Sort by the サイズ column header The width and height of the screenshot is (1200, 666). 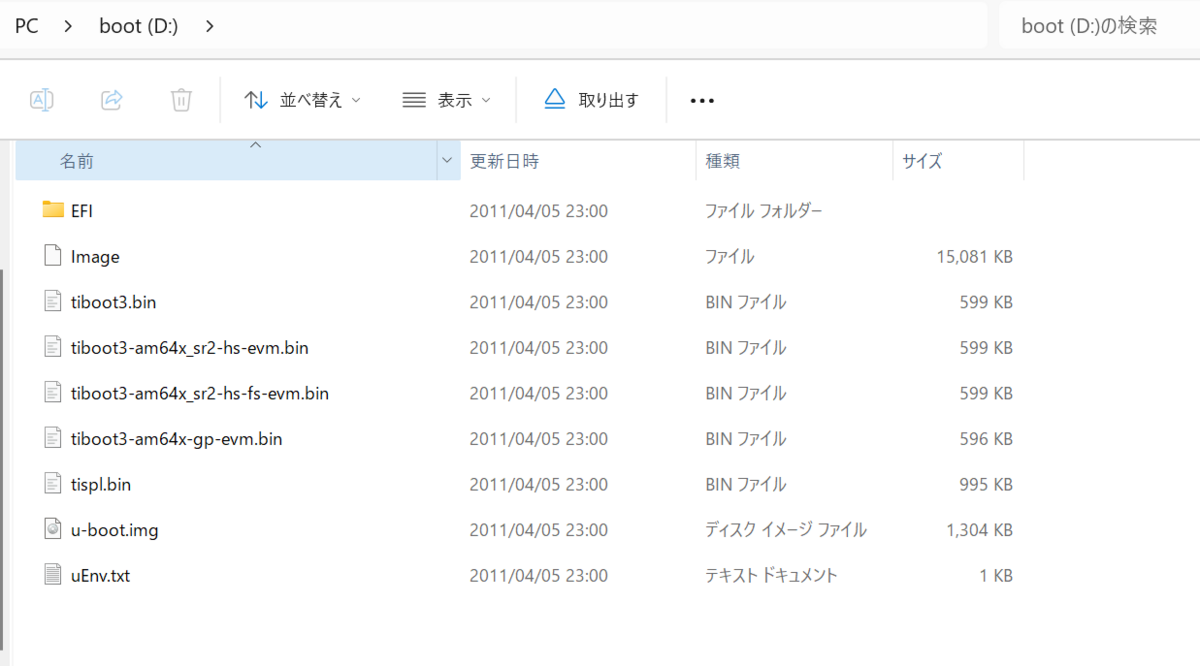click(958, 161)
